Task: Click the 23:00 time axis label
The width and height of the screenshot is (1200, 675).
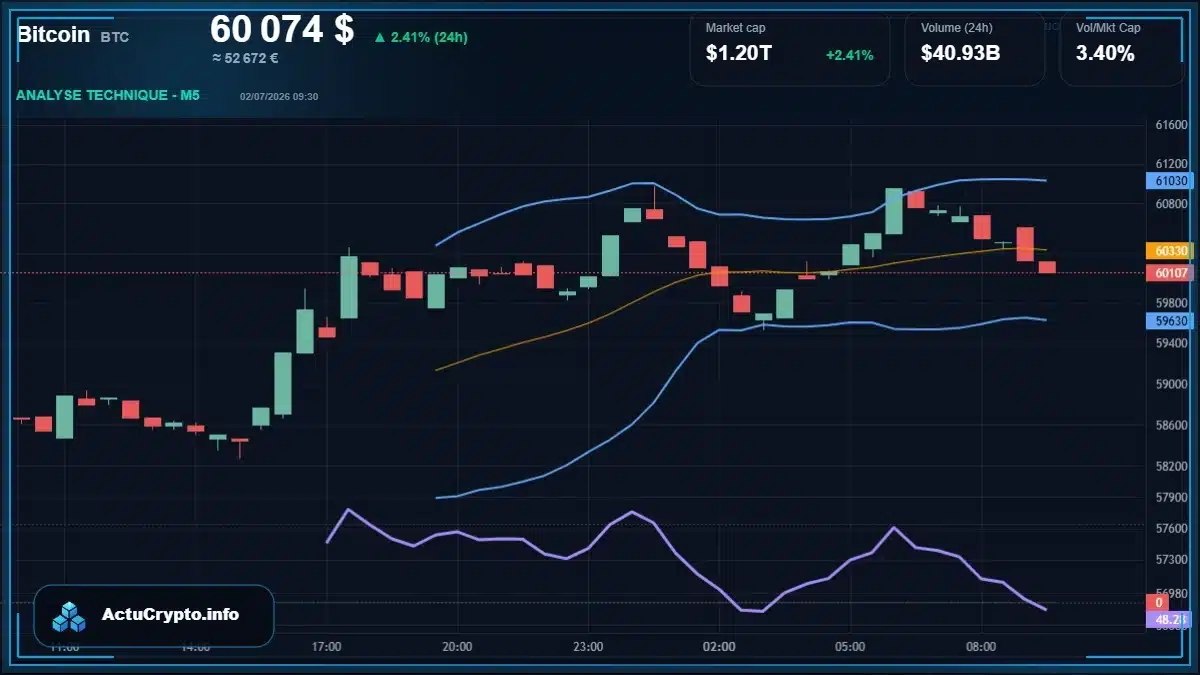Action: coord(588,647)
